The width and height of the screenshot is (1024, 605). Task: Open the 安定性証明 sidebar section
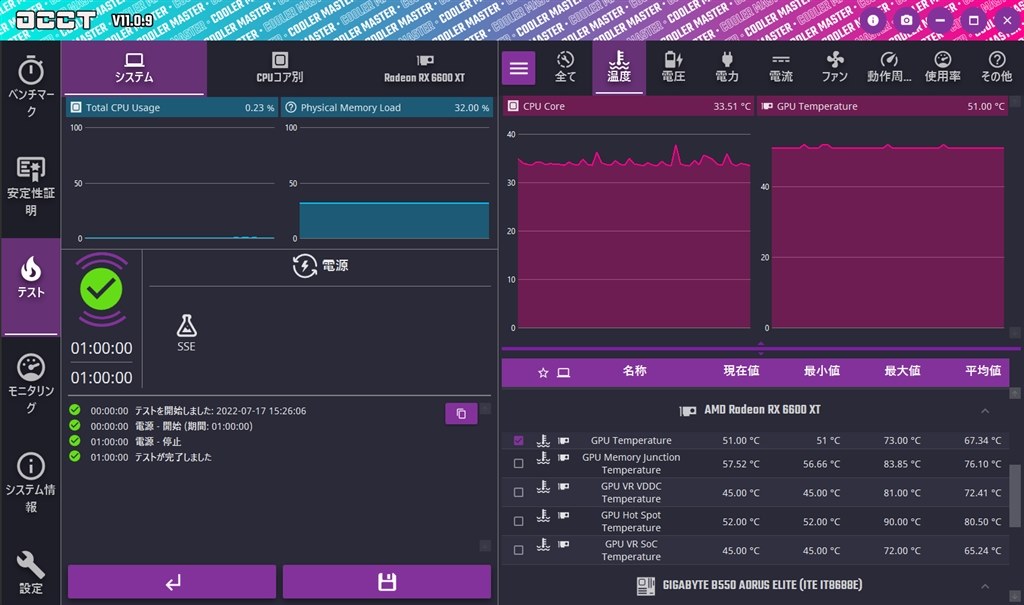point(31,187)
